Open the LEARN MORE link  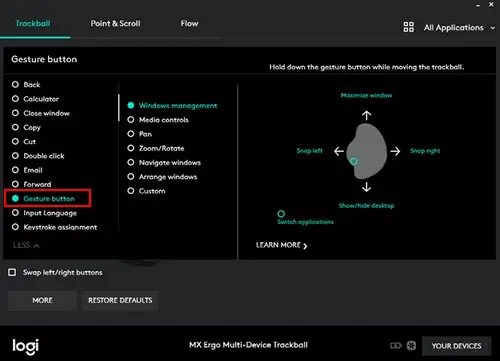coord(281,245)
